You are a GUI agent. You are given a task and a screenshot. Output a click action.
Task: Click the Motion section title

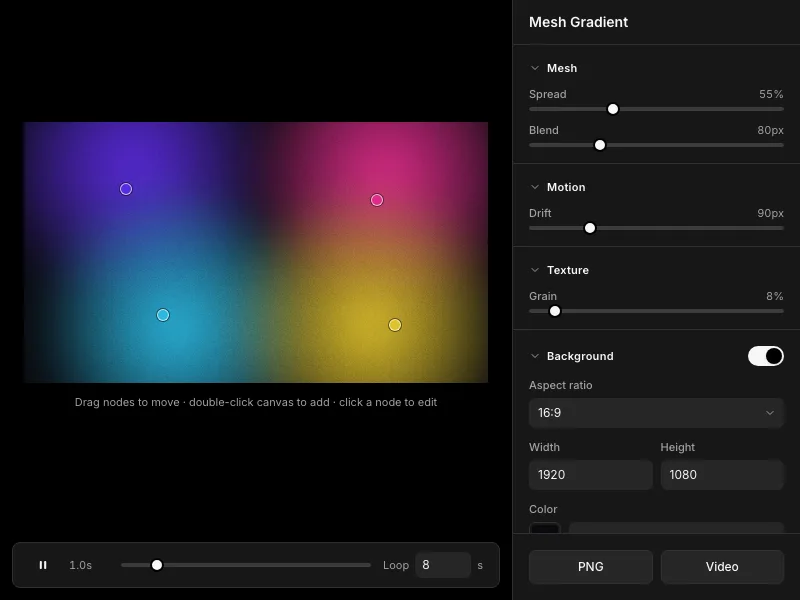point(566,187)
